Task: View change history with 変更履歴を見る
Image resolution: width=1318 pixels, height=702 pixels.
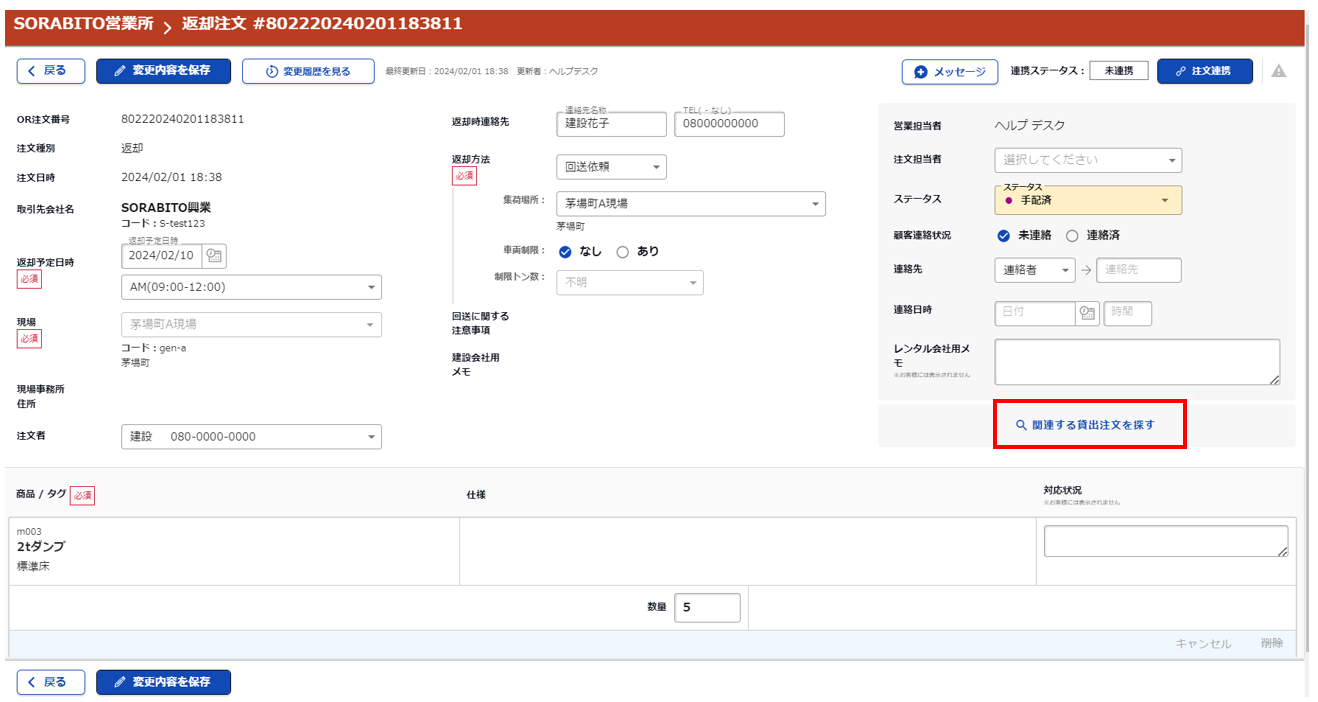Action: [x=308, y=72]
